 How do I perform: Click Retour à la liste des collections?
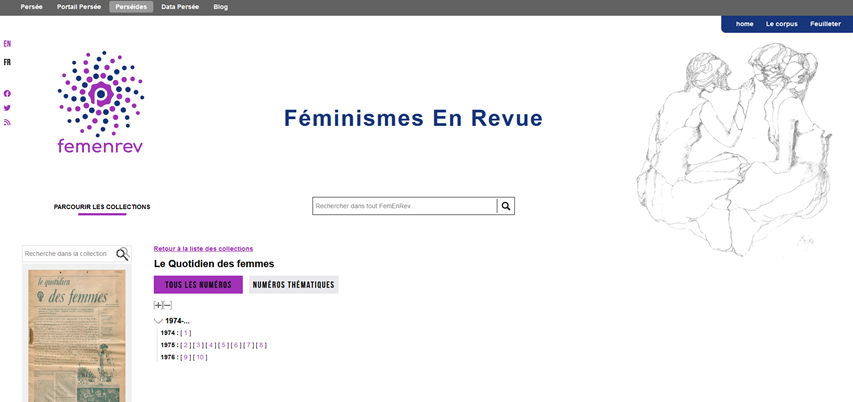tap(203, 248)
